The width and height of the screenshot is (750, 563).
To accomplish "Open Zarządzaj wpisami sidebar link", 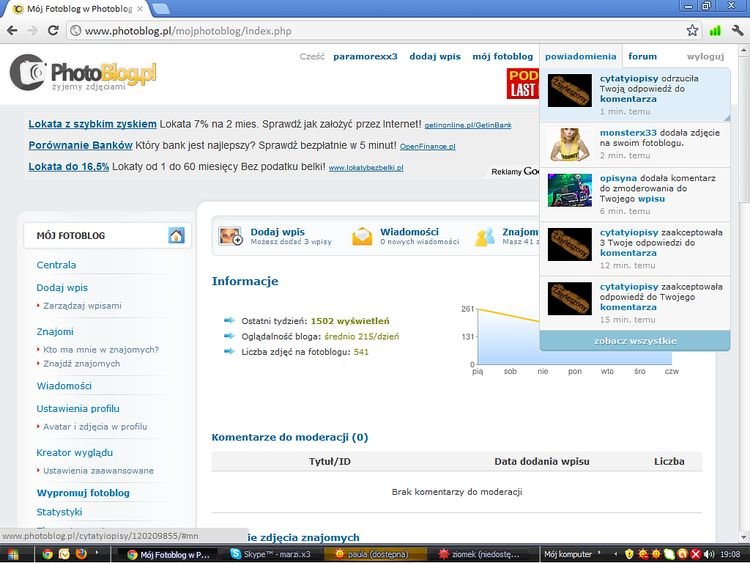I will (x=82, y=306).
